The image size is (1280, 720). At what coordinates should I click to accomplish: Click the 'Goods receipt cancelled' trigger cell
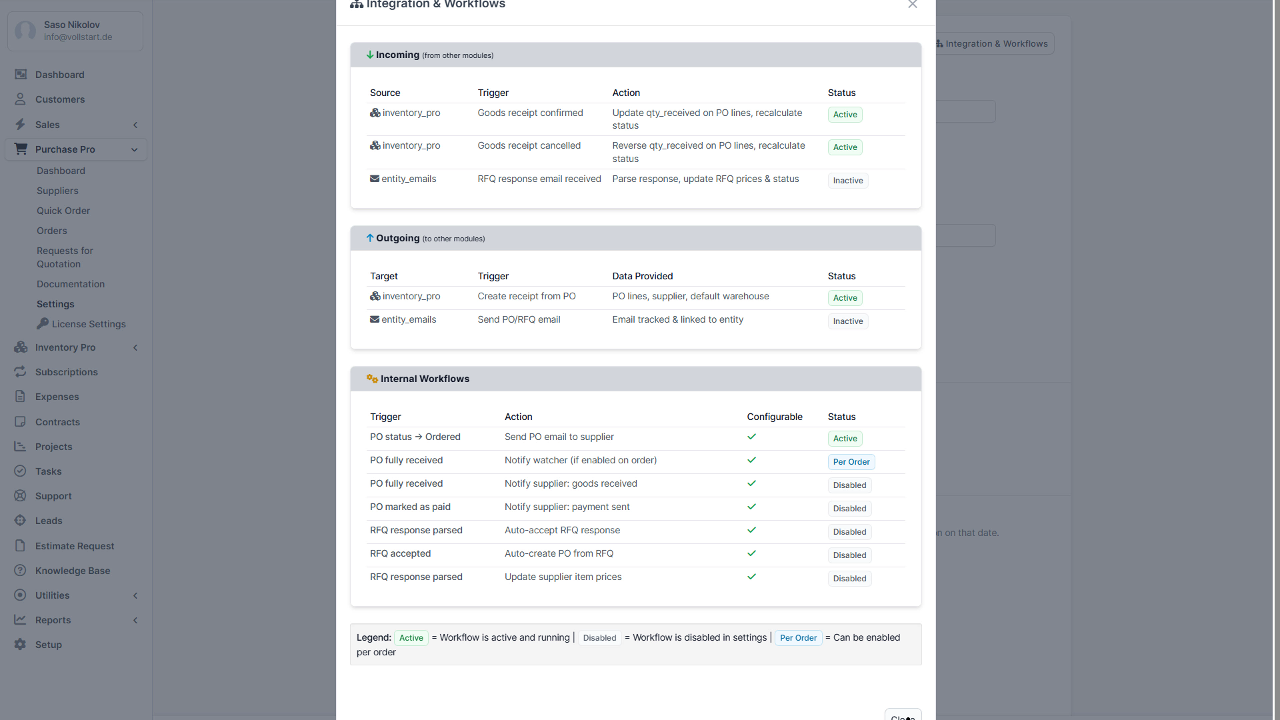(529, 146)
